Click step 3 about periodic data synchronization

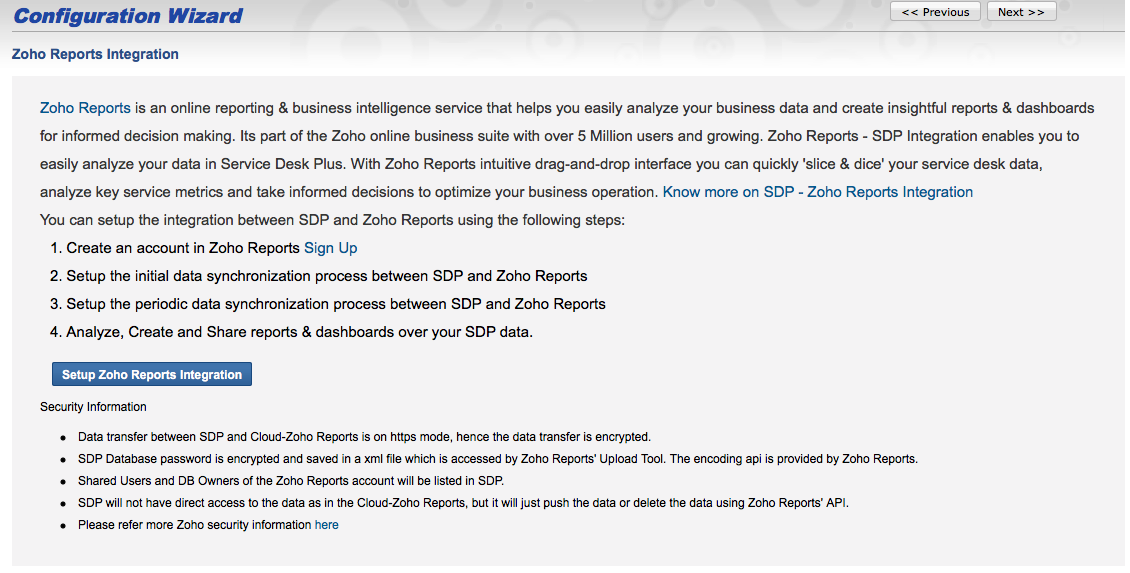point(335,304)
